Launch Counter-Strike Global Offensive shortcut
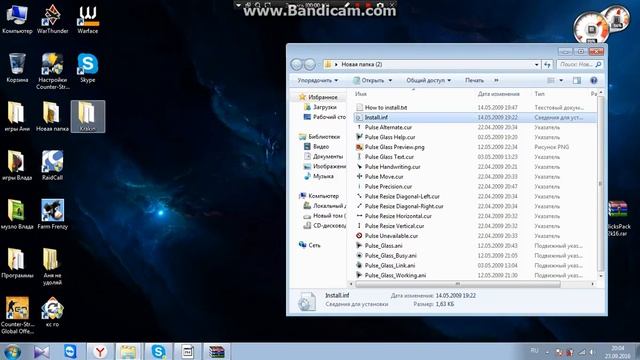Image resolution: width=640 pixels, height=360 pixels. [x=17, y=316]
